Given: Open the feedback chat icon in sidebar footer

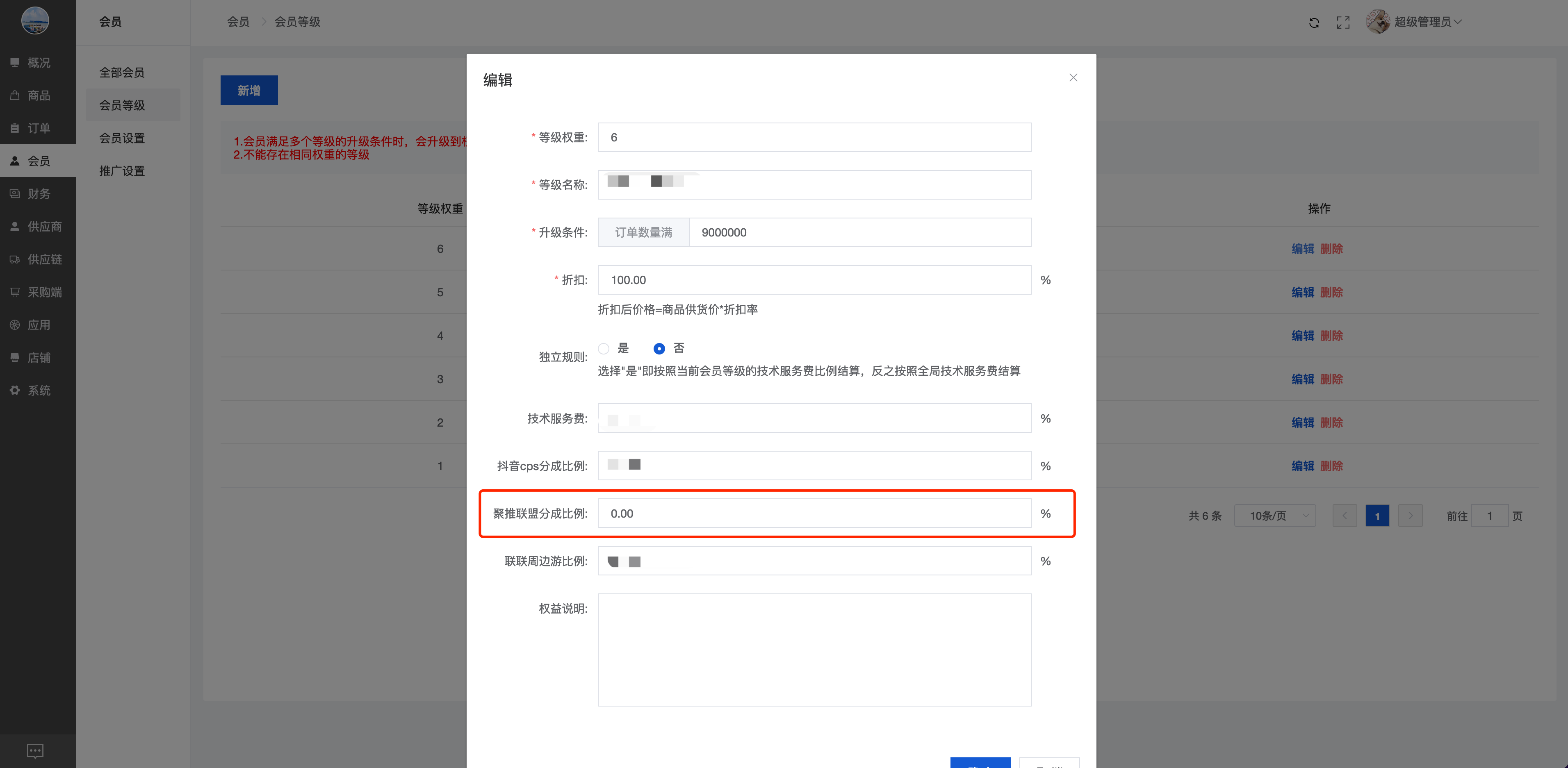Looking at the screenshot, I should 35,750.
